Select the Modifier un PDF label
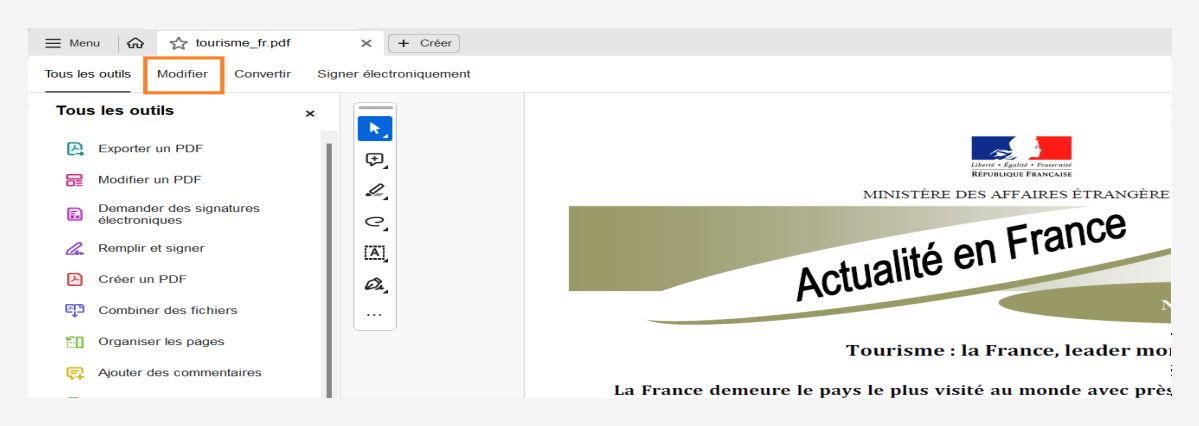Image resolution: width=1199 pixels, height=426 pixels. coord(150,180)
